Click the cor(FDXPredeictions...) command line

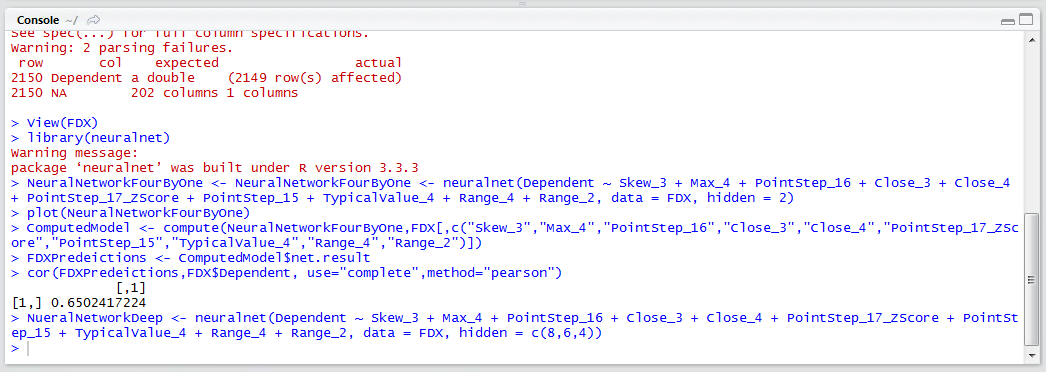tap(287, 273)
